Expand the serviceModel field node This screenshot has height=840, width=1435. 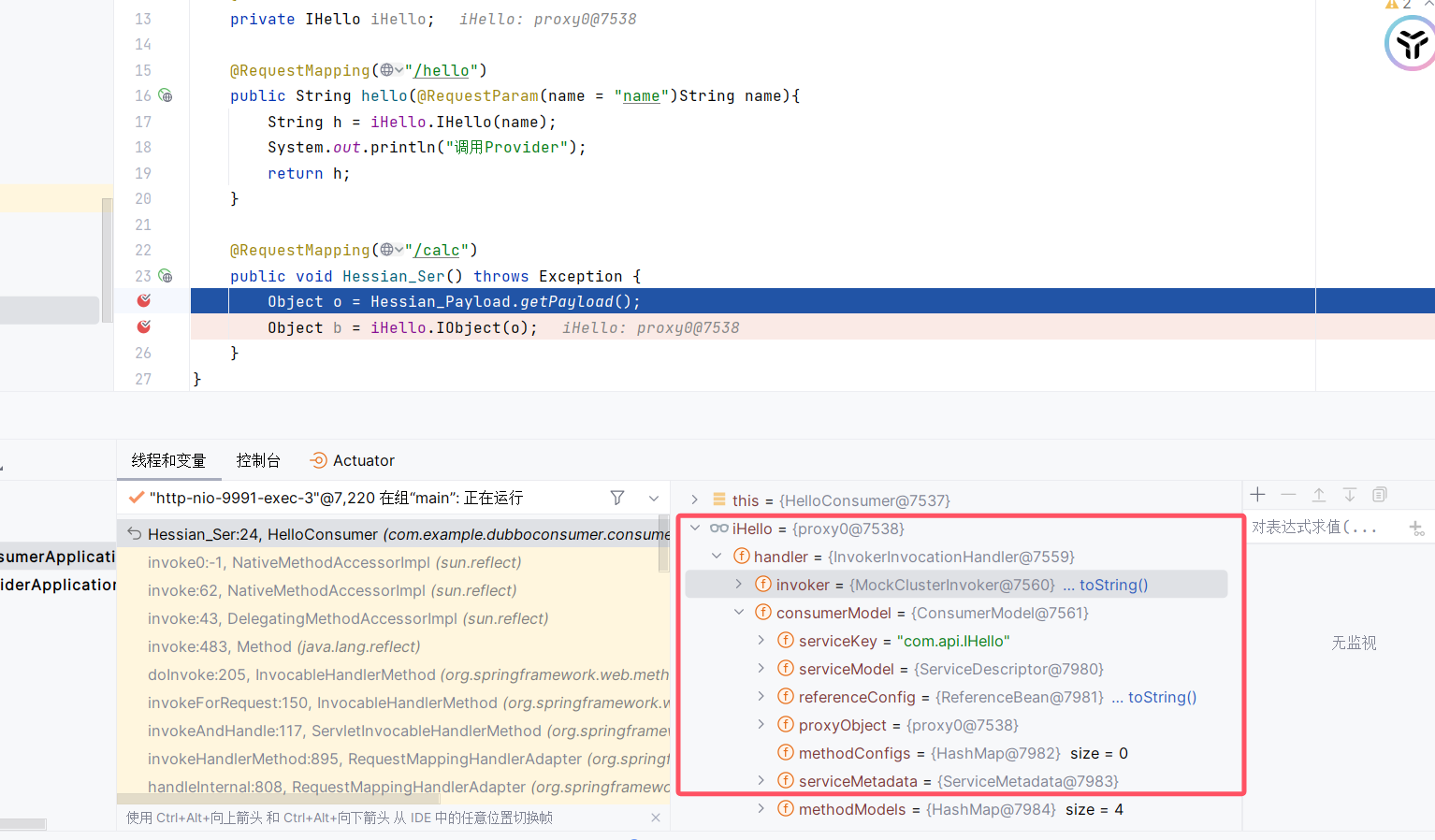[x=761, y=669]
